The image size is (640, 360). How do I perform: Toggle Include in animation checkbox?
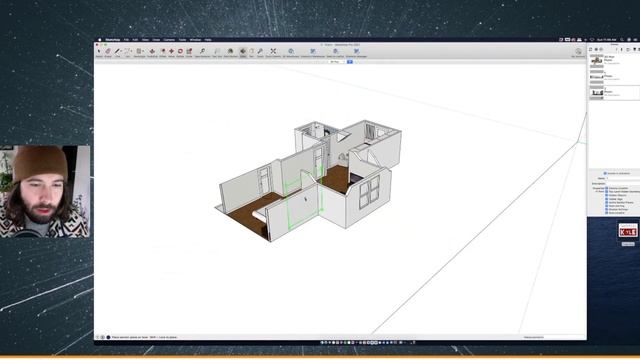pyautogui.click(x=605, y=173)
